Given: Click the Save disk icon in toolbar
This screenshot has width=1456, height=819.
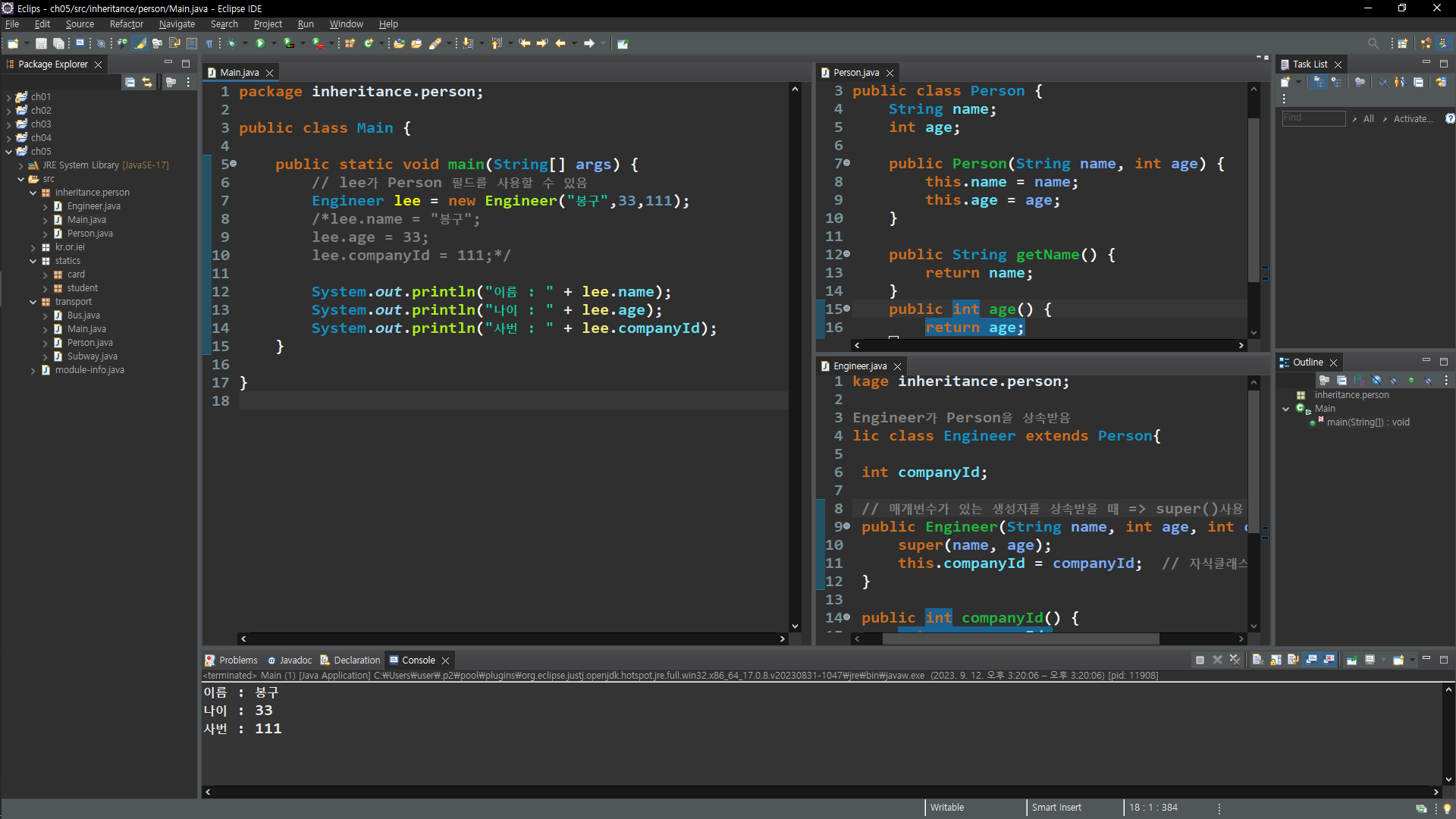Looking at the screenshot, I should [x=41, y=44].
